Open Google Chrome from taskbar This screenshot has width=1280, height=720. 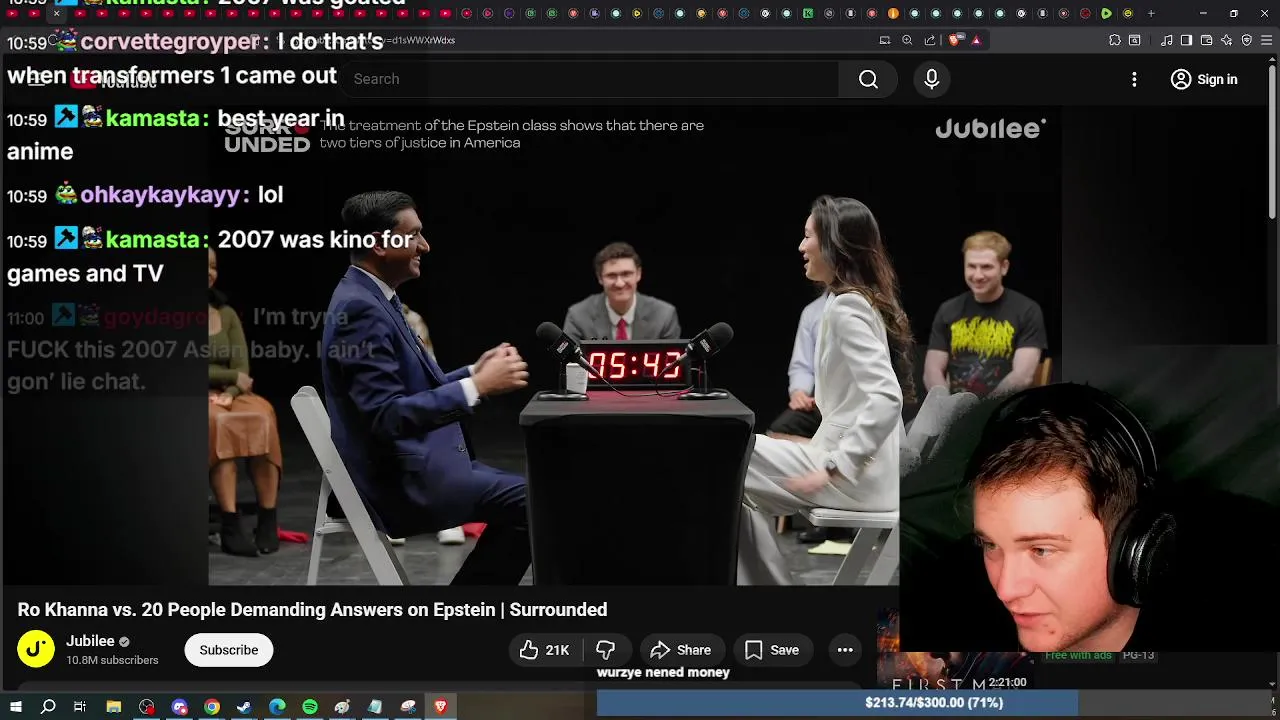point(212,707)
